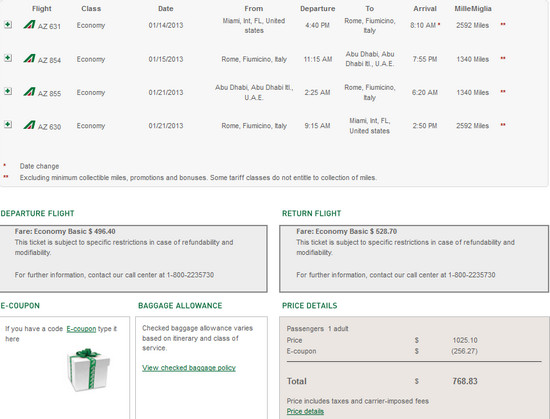
Task: Click the Alitalia logo beside AZ 855
Action: [29, 92]
